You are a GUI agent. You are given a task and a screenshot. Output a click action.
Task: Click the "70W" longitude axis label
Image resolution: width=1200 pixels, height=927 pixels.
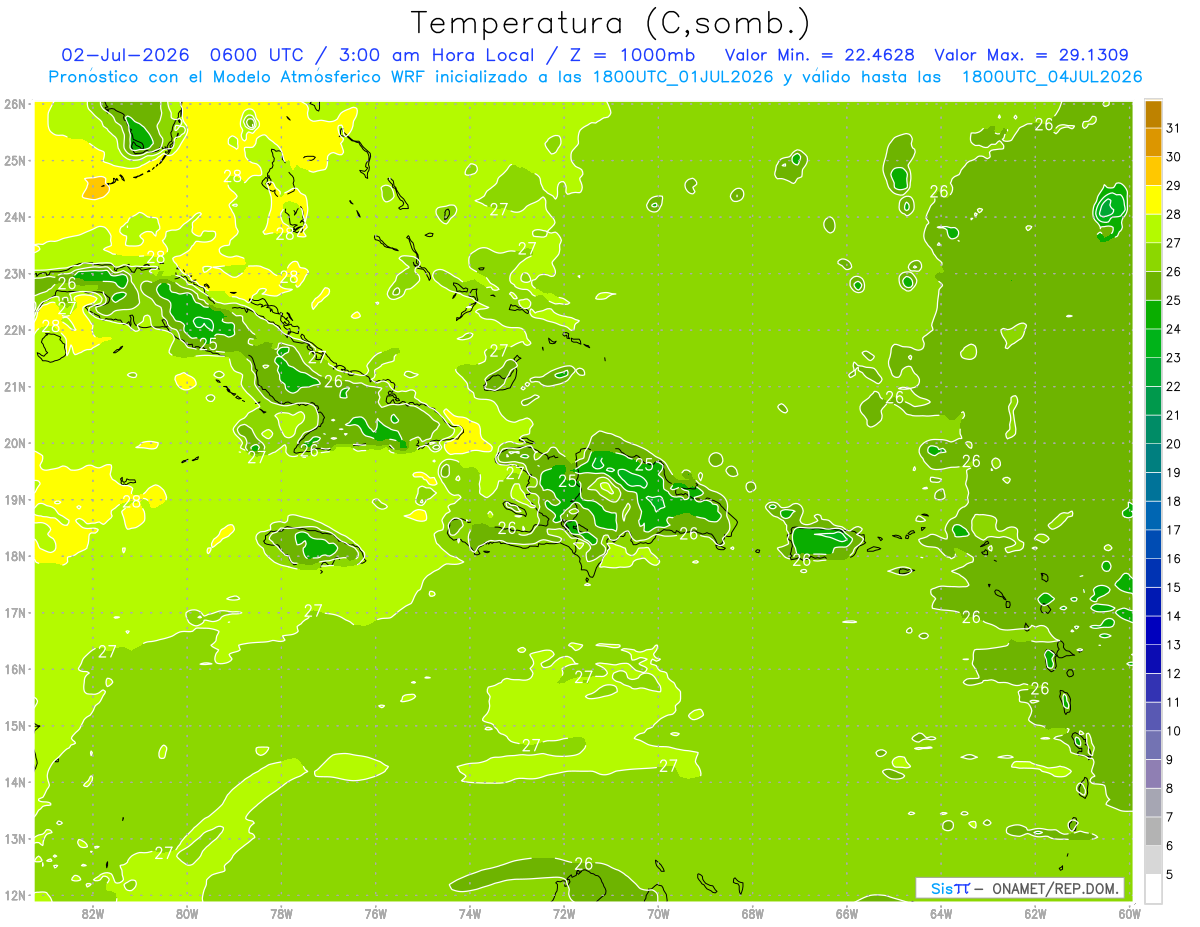(x=658, y=913)
